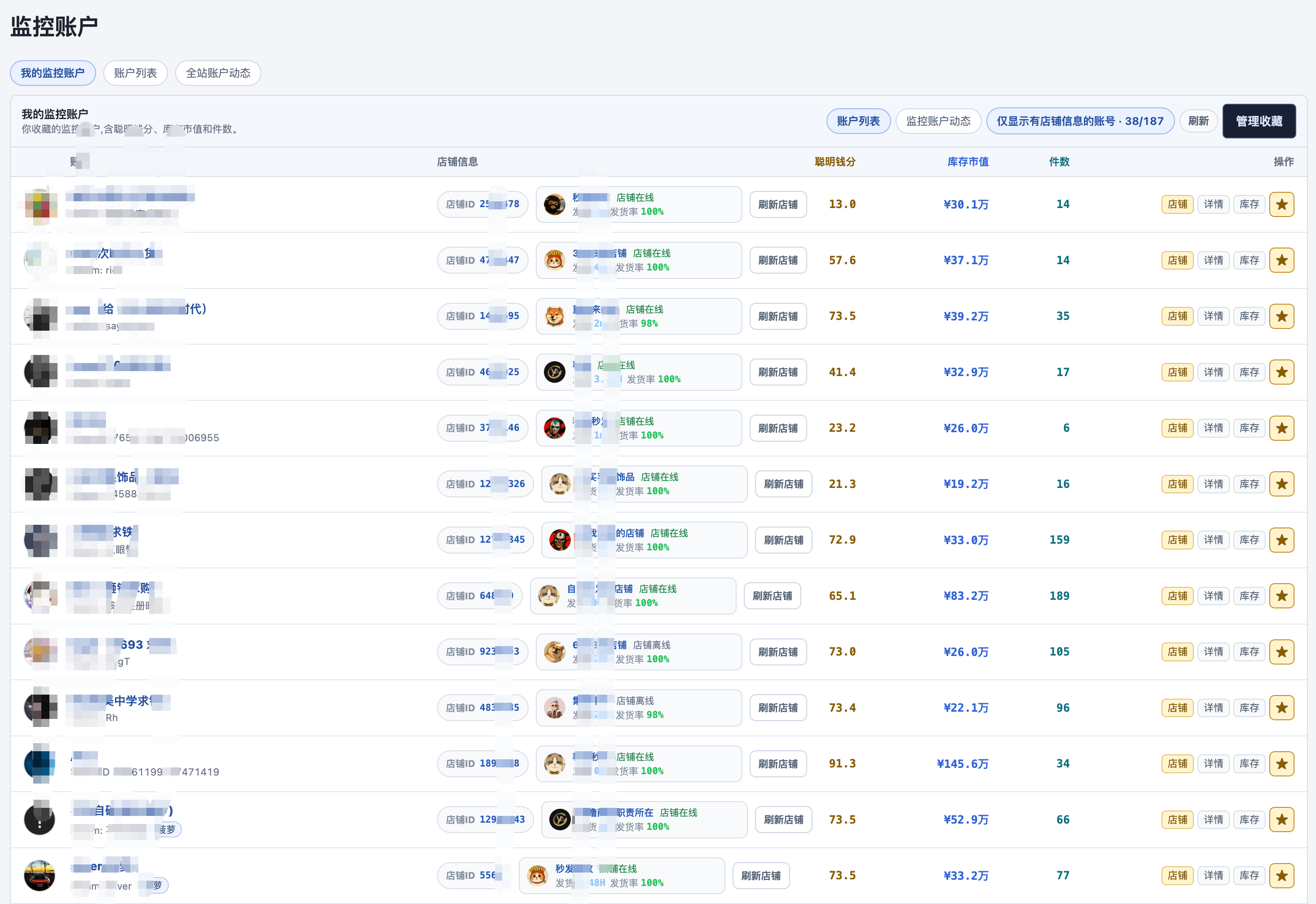Sort by 聪明钱分 column header
This screenshot has width=1316, height=904.
[x=835, y=162]
